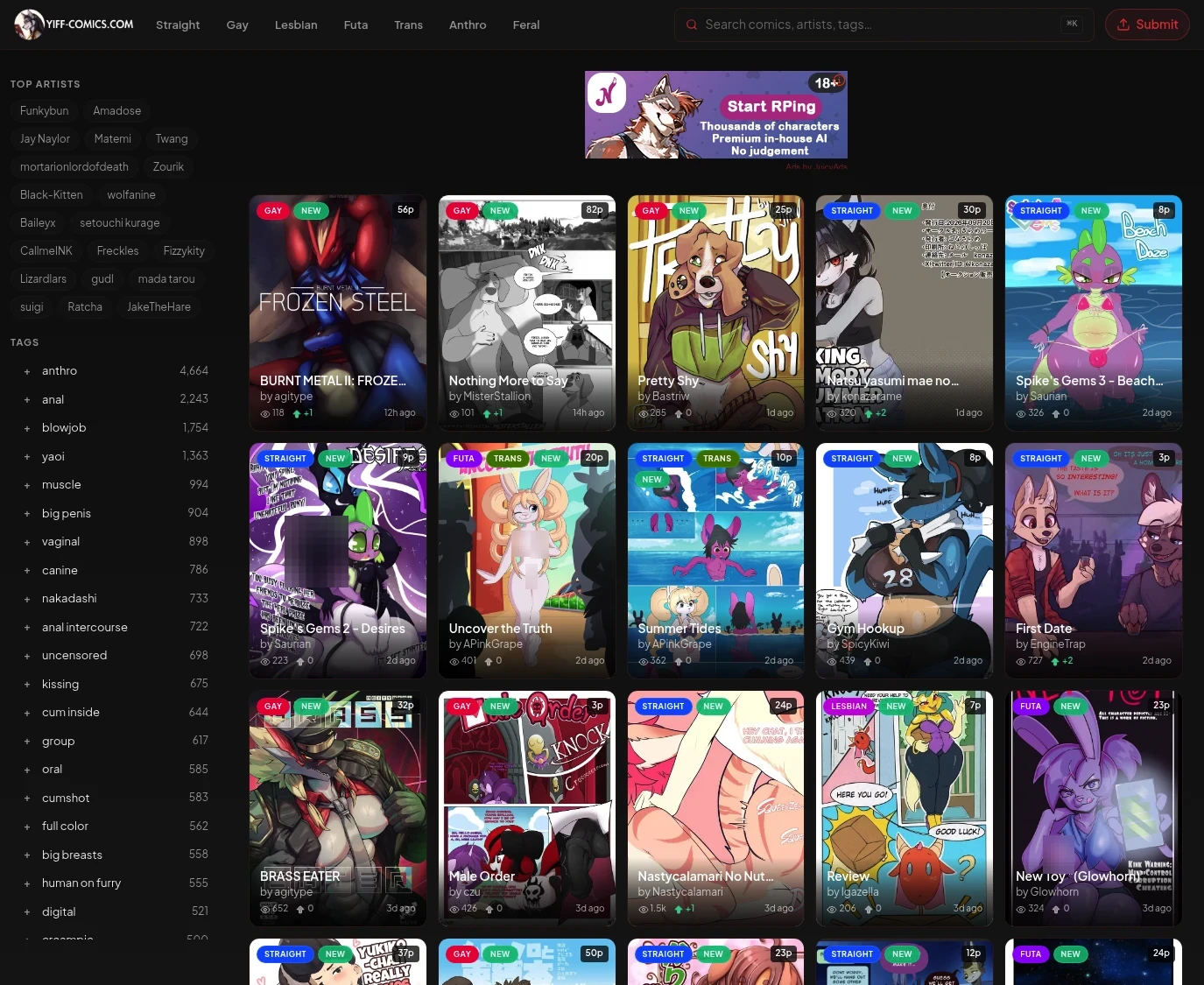Open the Frozen Steel comic thumbnail
Image resolution: width=1204 pixels, height=985 pixels.
(x=338, y=313)
